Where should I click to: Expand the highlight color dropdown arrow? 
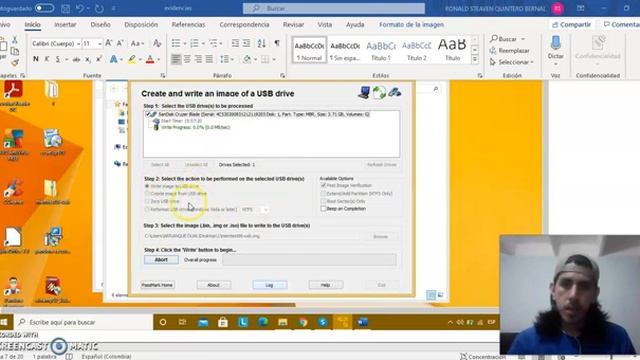click(x=140, y=60)
